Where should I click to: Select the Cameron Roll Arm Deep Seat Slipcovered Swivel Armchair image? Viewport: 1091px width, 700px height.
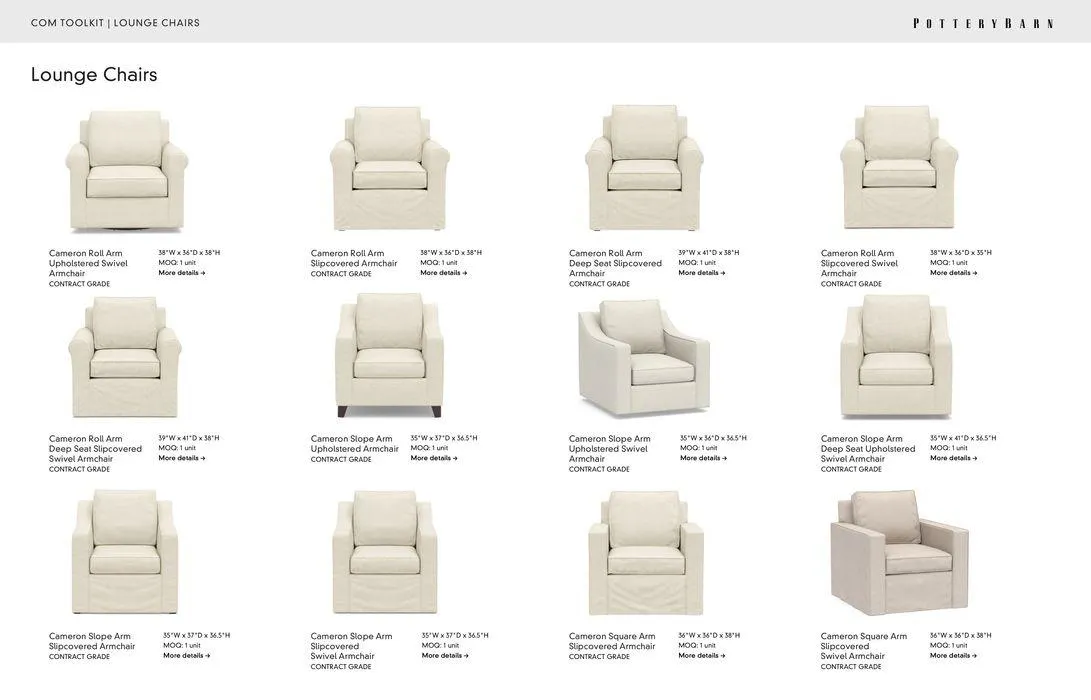[x=125, y=358]
